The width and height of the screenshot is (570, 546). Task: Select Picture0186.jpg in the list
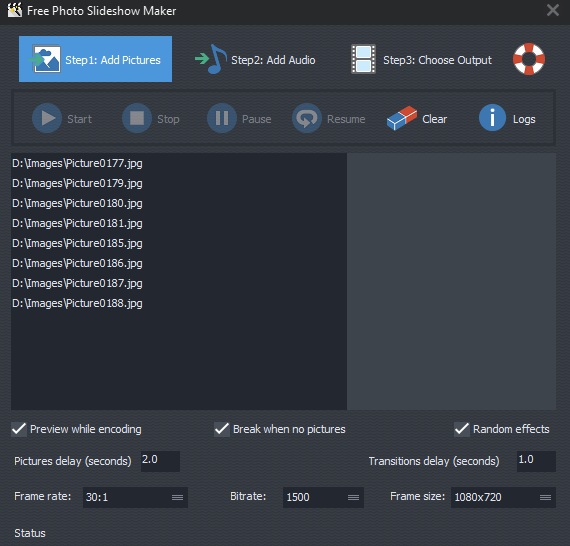[x=178, y=263]
